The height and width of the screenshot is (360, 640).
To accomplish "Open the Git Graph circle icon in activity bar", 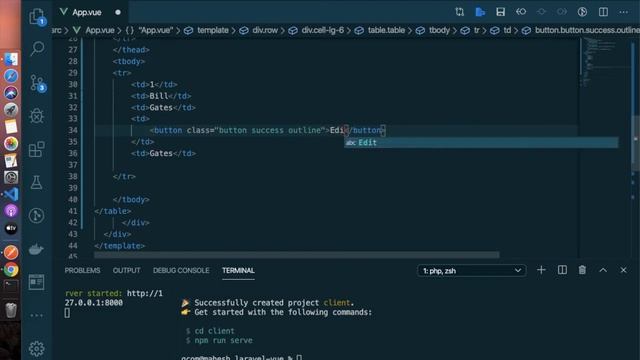I will (36, 216).
